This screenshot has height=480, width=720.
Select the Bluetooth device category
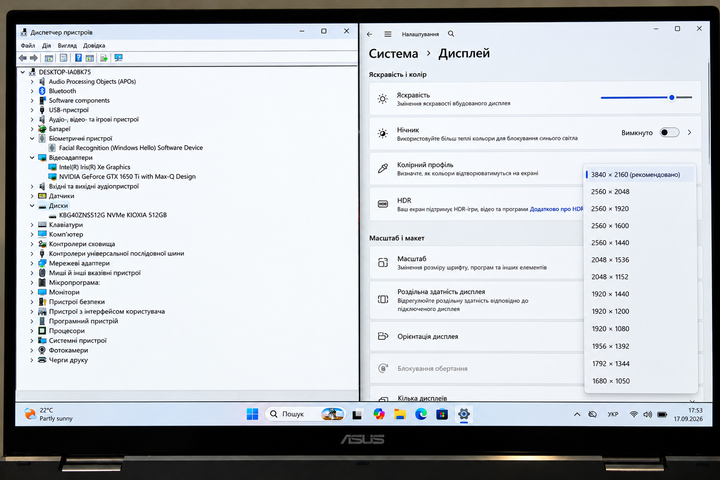62,91
